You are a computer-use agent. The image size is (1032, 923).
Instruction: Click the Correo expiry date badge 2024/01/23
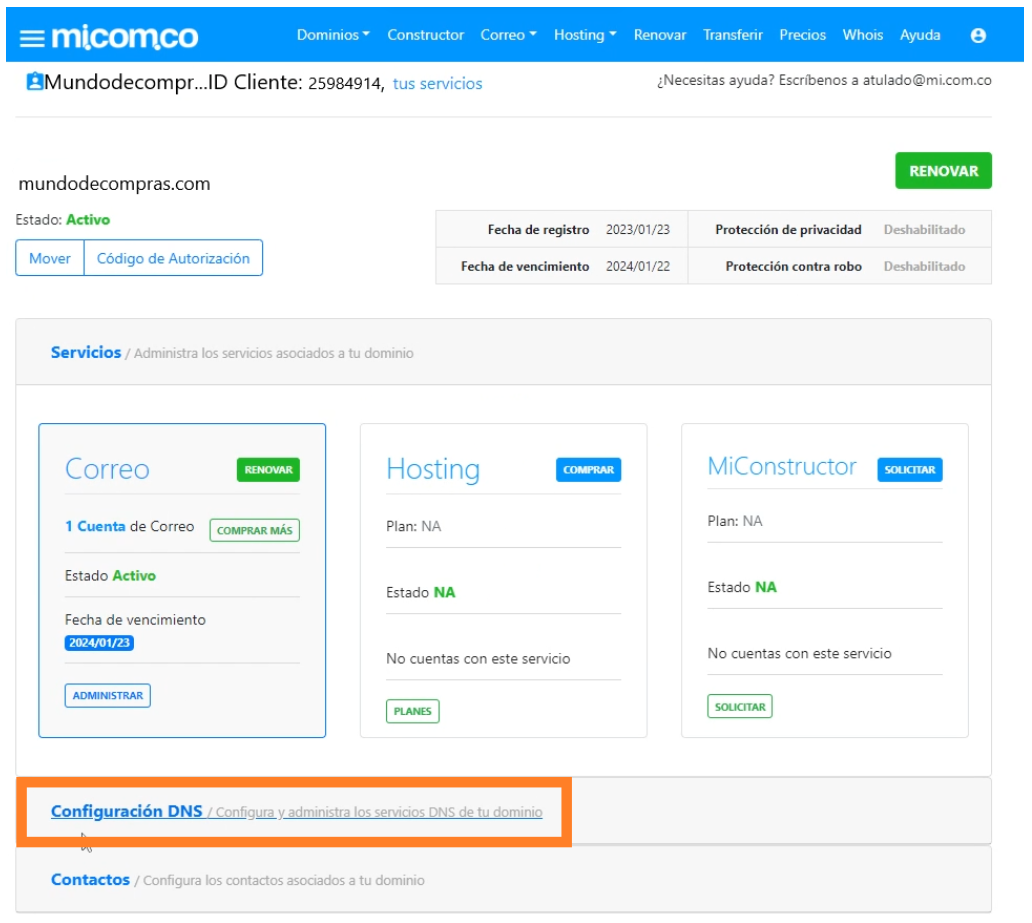pos(99,643)
